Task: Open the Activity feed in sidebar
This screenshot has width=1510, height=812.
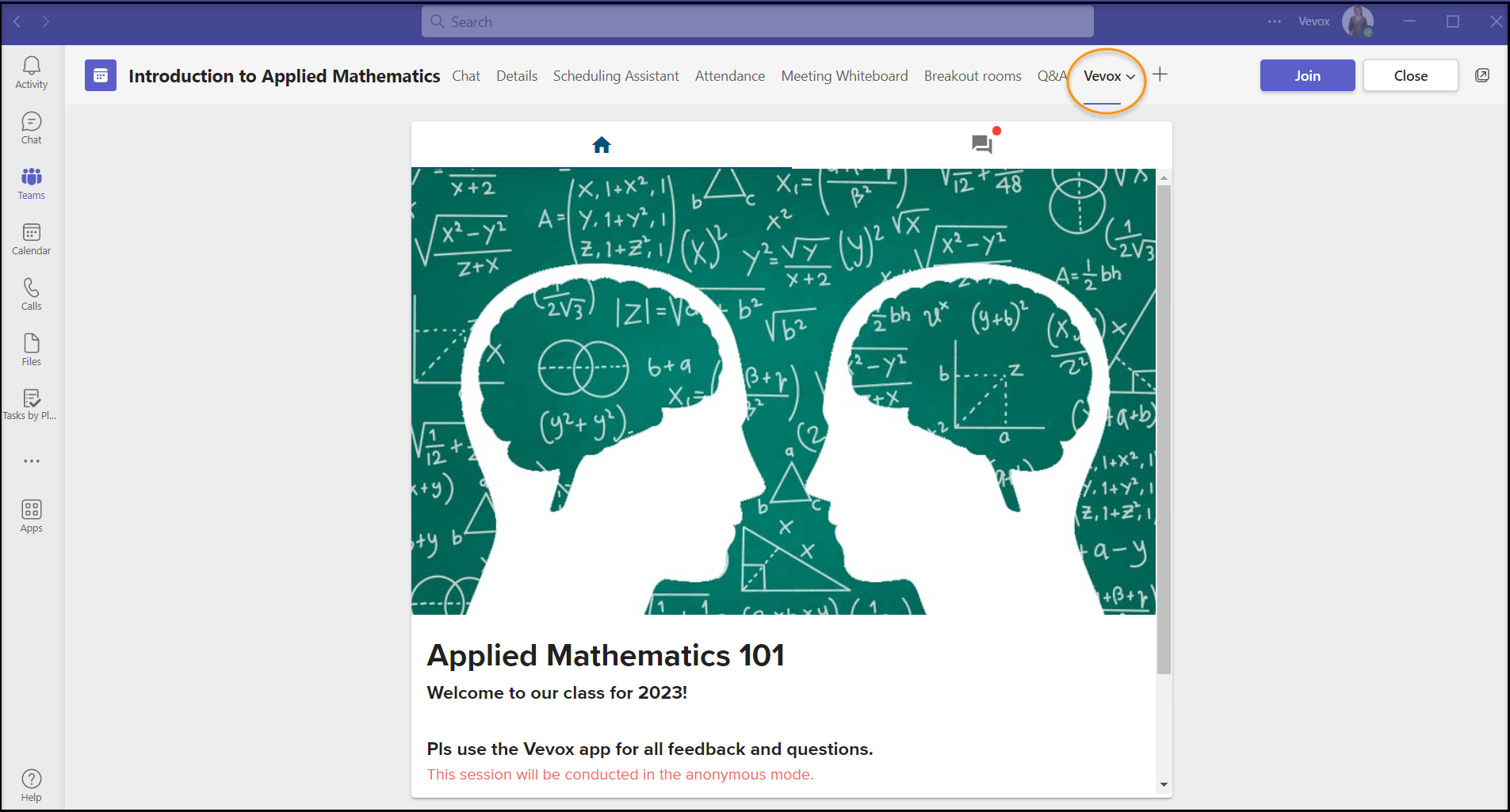Action: (x=32, y=72)
